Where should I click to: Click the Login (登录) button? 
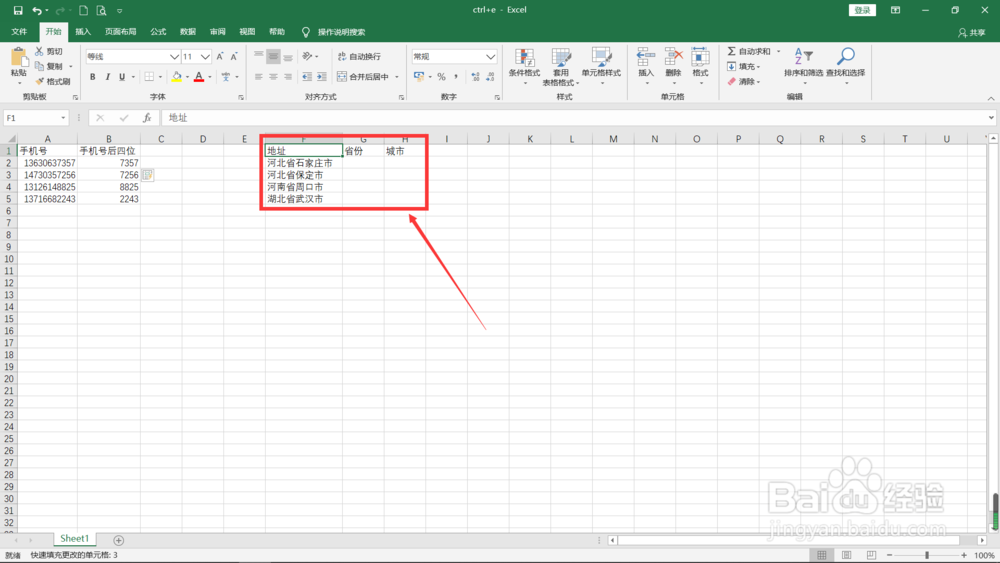pyautogui.click(x=862, y=10)
